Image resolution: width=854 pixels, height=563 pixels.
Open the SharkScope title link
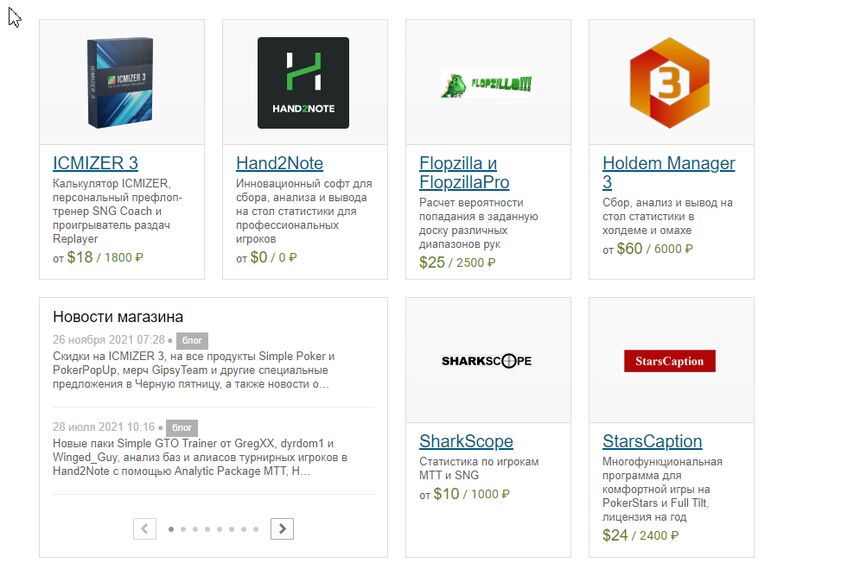pyautogui.click(x=466, y=441)
